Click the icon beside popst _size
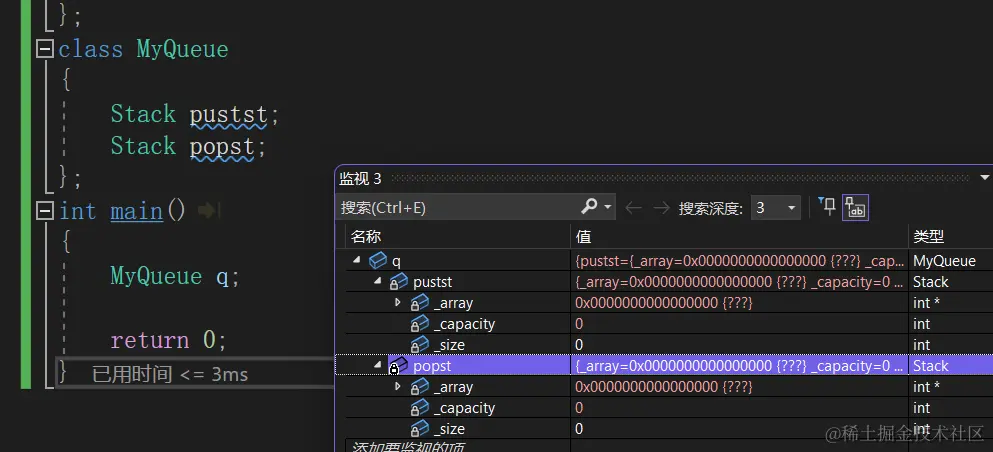This screenshot has width=993, height=452. click(419, 428)
